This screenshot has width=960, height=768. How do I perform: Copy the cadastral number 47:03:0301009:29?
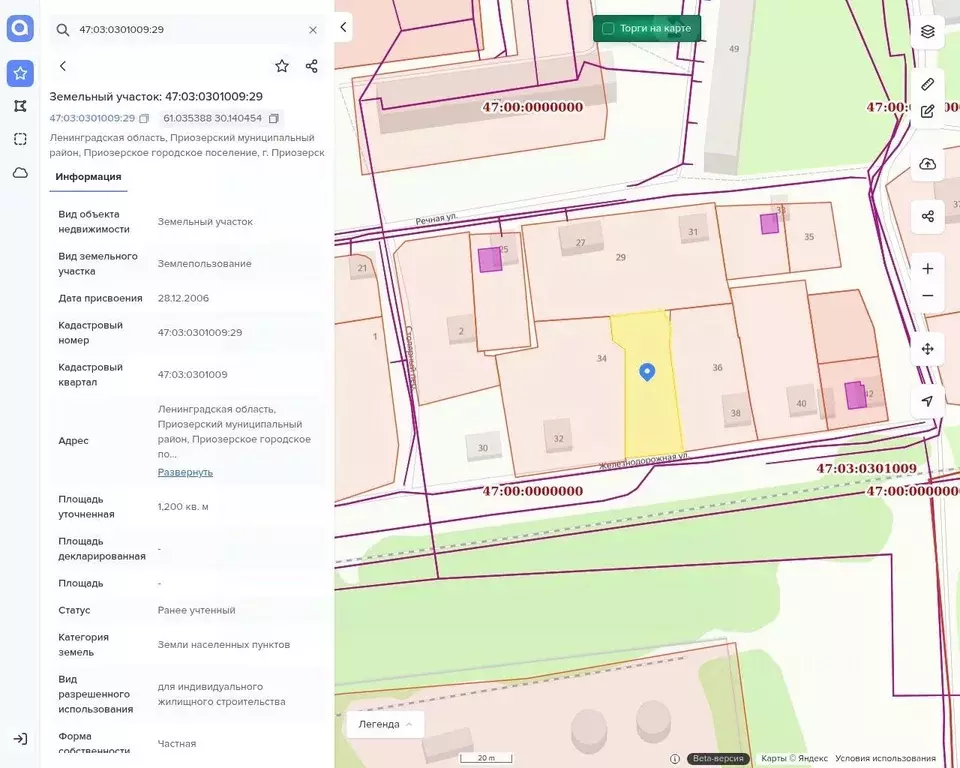(144, 118)
